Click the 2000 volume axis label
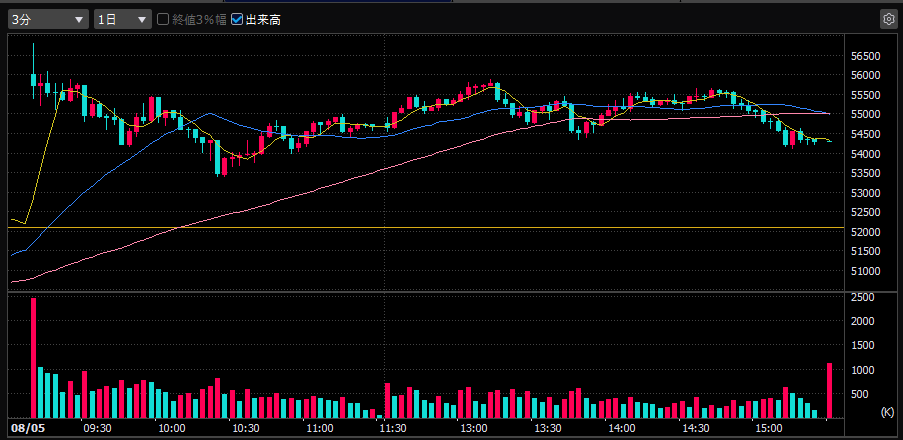903x440 pixels. [862, 321]
